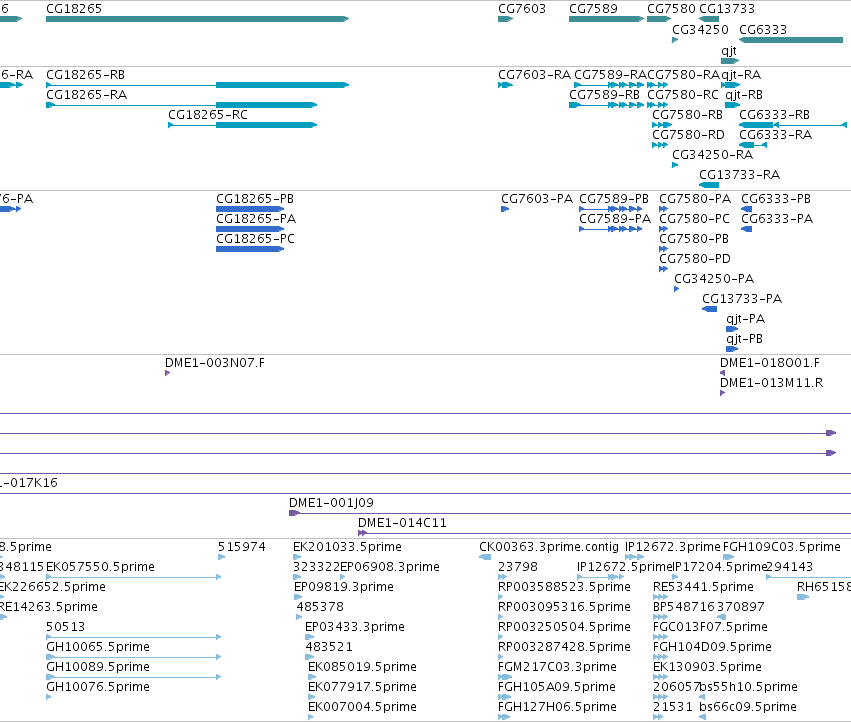Viewport: 851px width, 722px height.
Task: Select the qjt-PB protein label
Action: tap(745, 339)
